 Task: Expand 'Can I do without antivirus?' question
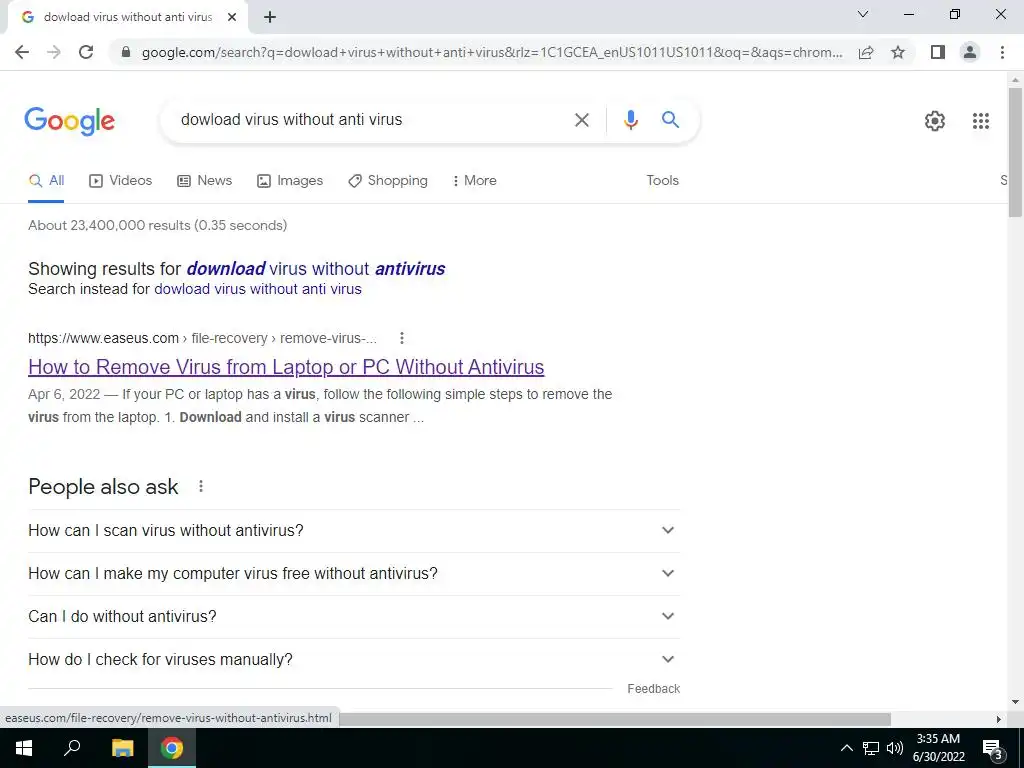(353, 616)
